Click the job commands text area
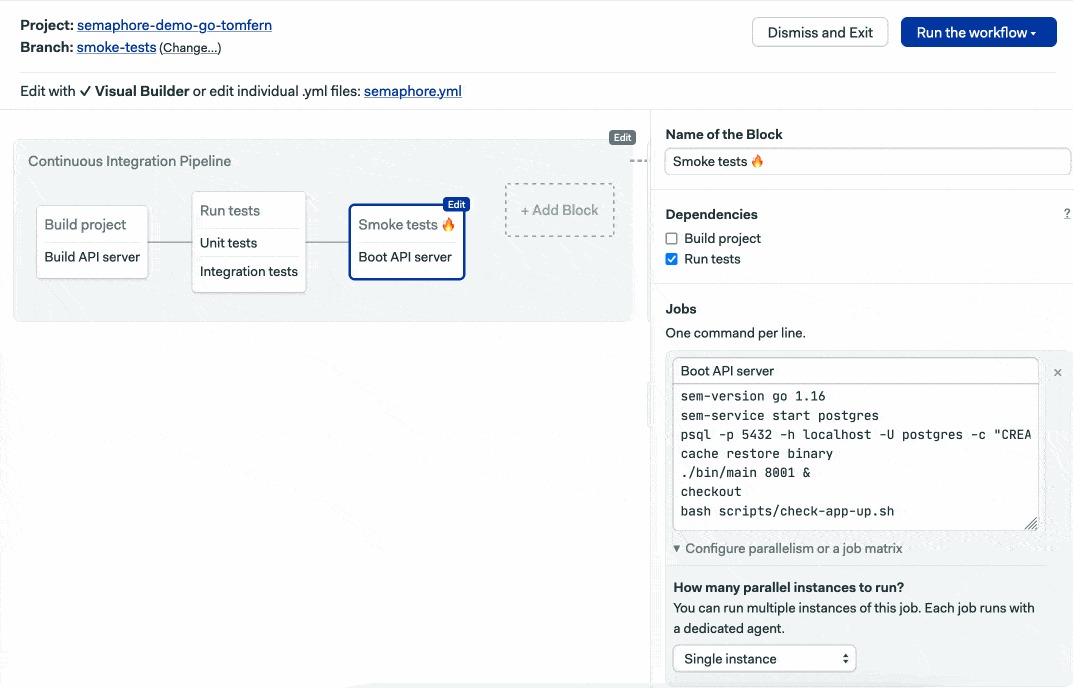Screen dimensions: 1073x688 [x=855, y=457]
